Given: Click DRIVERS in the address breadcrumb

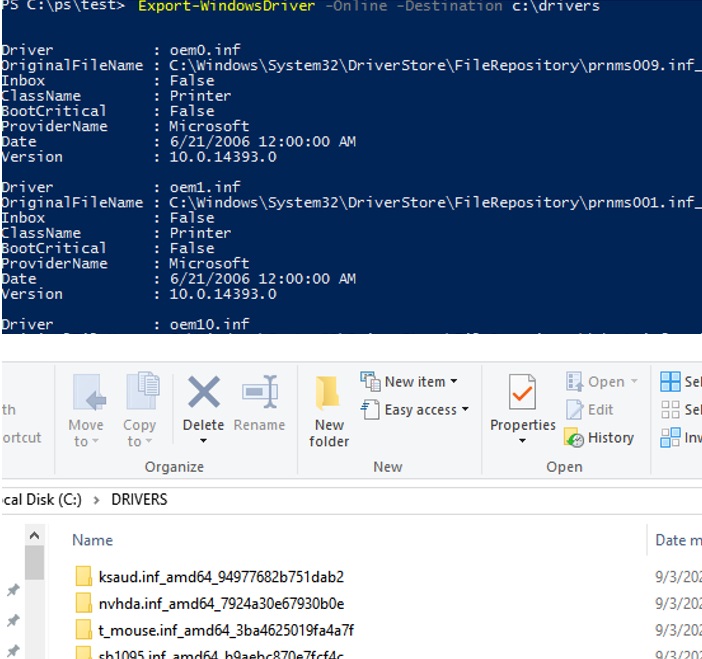Looking at the screenshot, I should [139, 499].
